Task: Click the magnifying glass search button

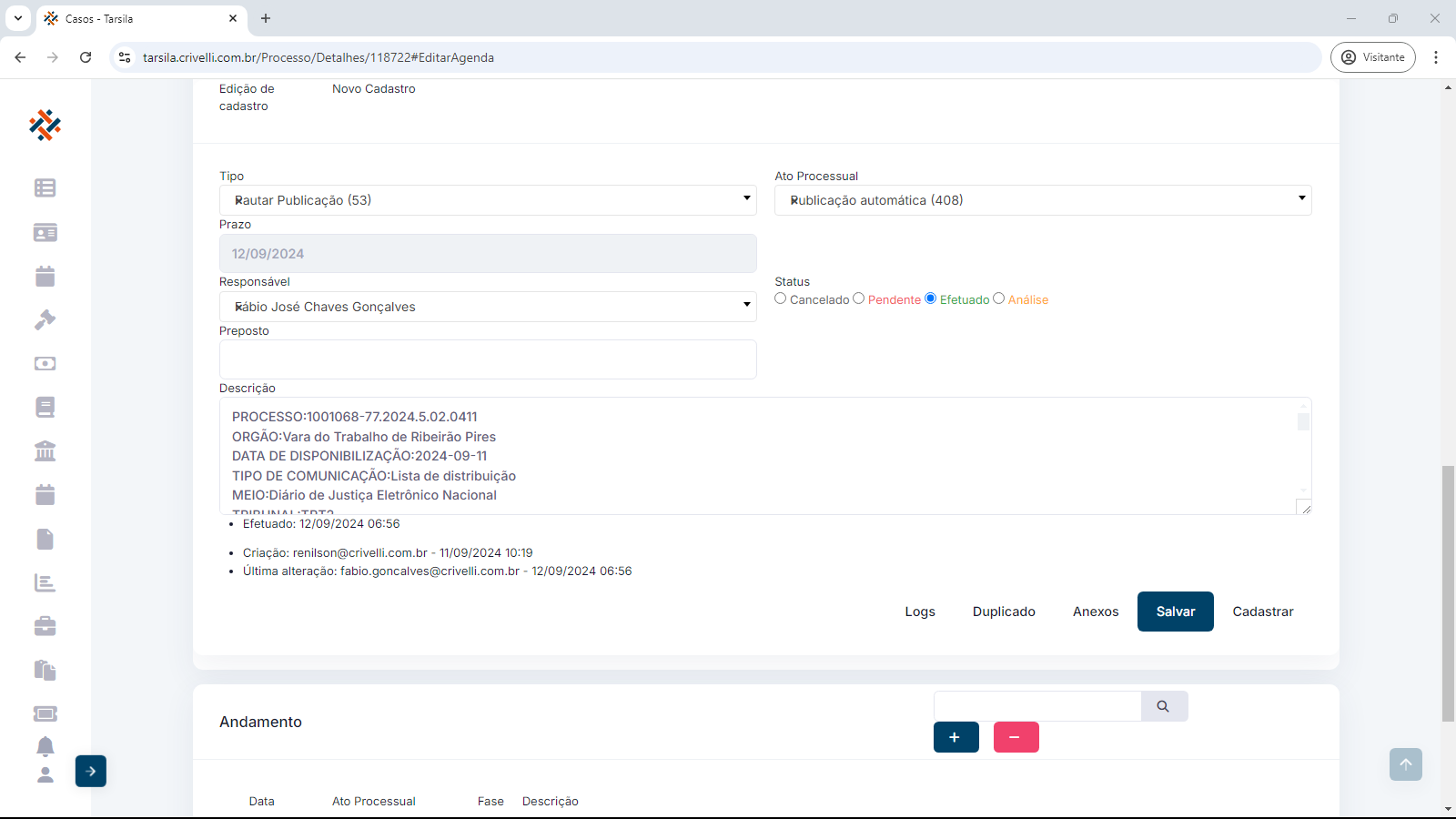Action: [1163, 706]
